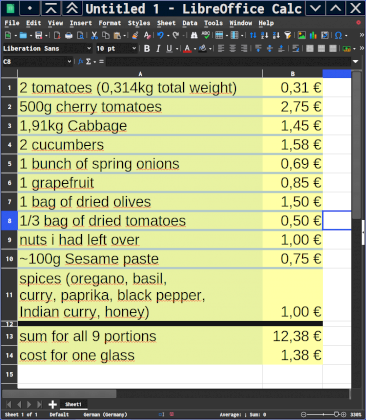Click the Insert Pivot Table icon
Image resolution: width=366 pixels, height=420 pixels.
pyautogui.click(x=325, y=35)
